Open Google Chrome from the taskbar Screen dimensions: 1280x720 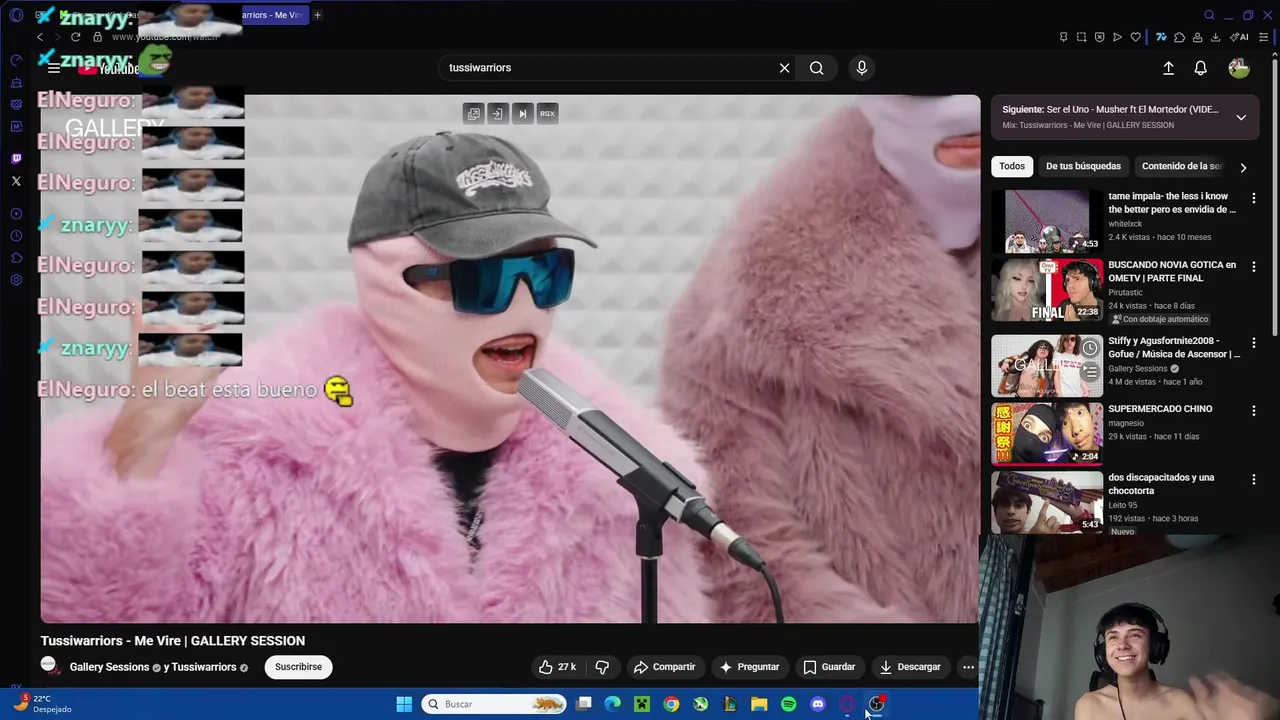click(671, 704)
